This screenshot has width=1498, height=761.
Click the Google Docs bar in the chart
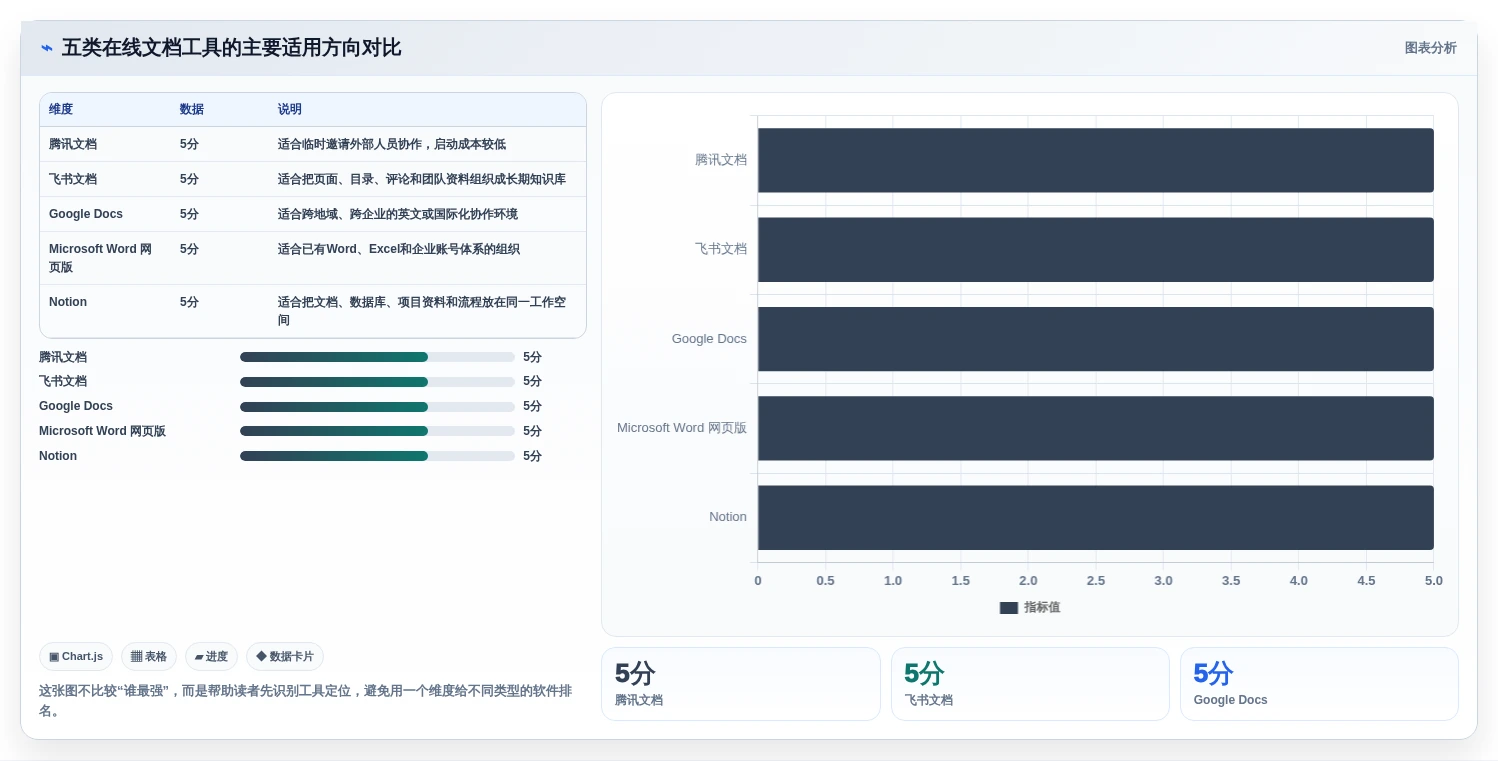coord(1096,339)
